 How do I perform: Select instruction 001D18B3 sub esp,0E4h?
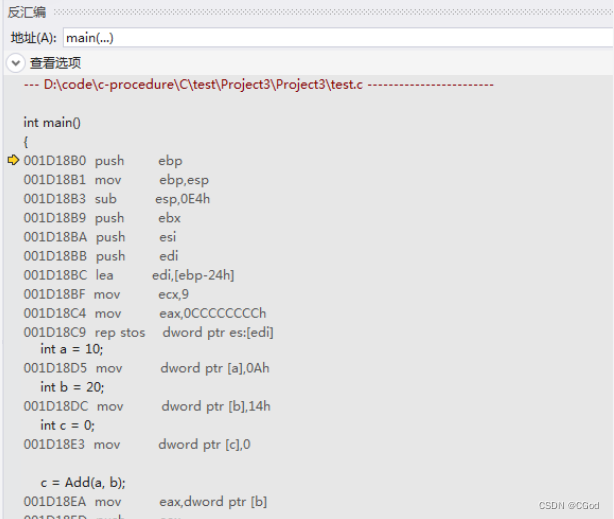pyautogui.click(x=117, y=199)
